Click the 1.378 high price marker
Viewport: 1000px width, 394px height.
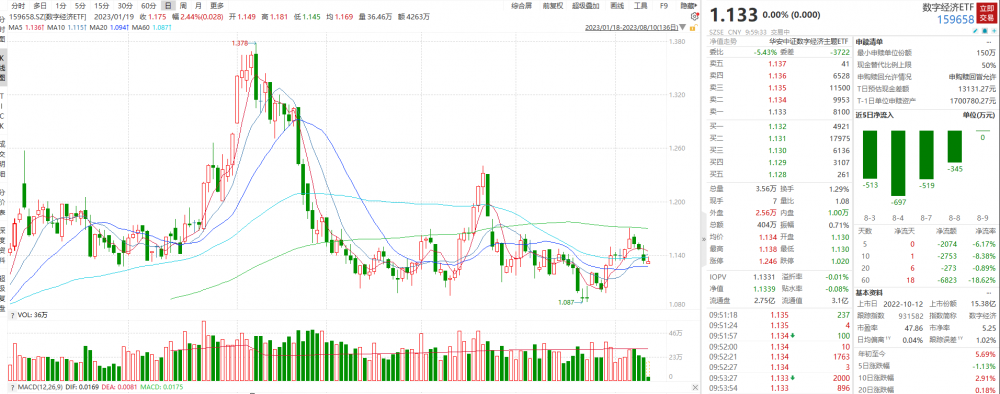click(x=239, y=43)
